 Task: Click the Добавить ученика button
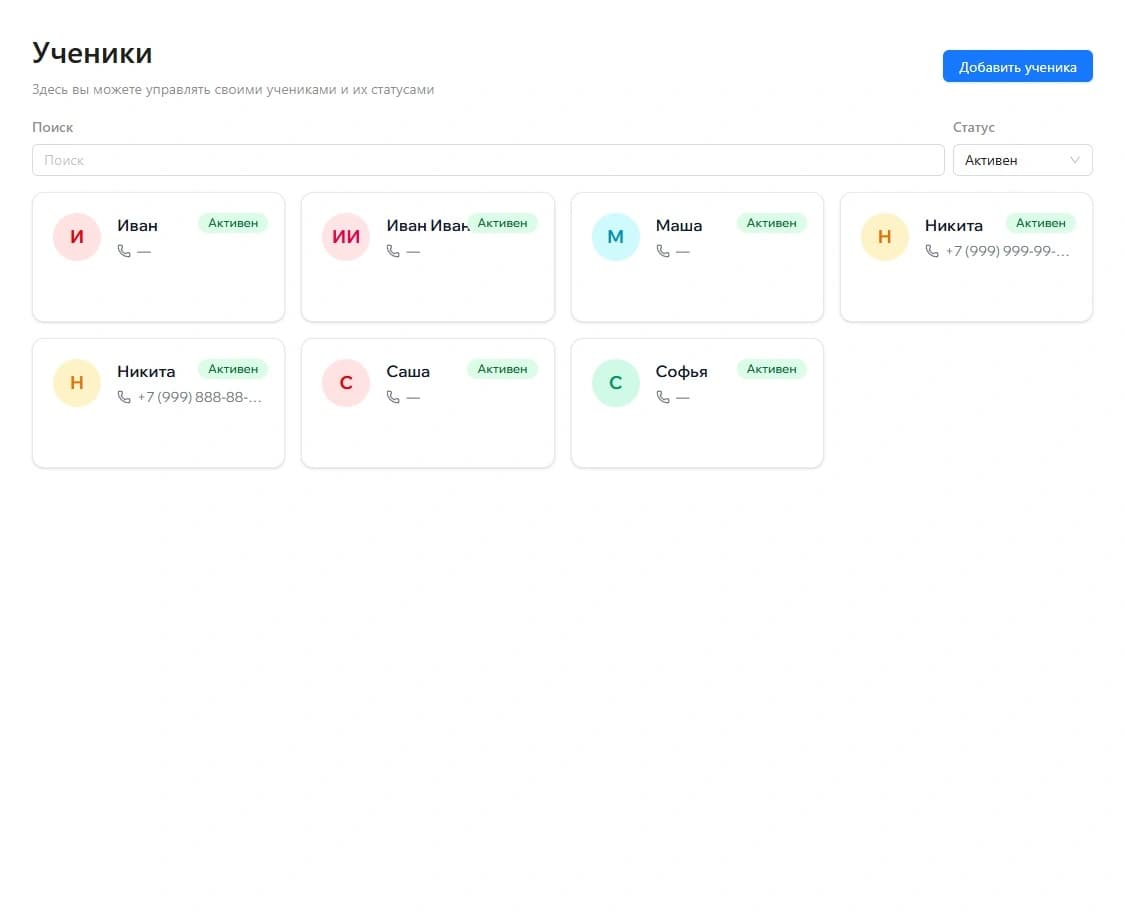1017,67
